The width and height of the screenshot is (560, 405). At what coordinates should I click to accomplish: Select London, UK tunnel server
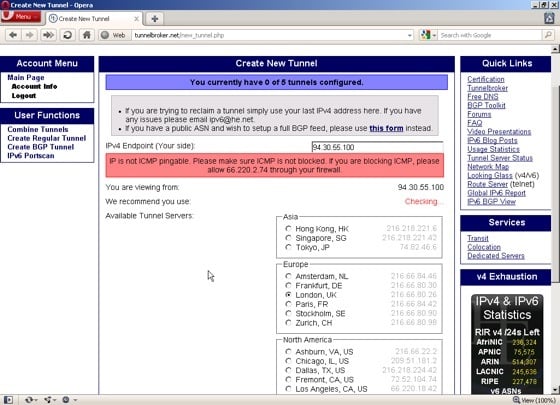pos(288,295)
